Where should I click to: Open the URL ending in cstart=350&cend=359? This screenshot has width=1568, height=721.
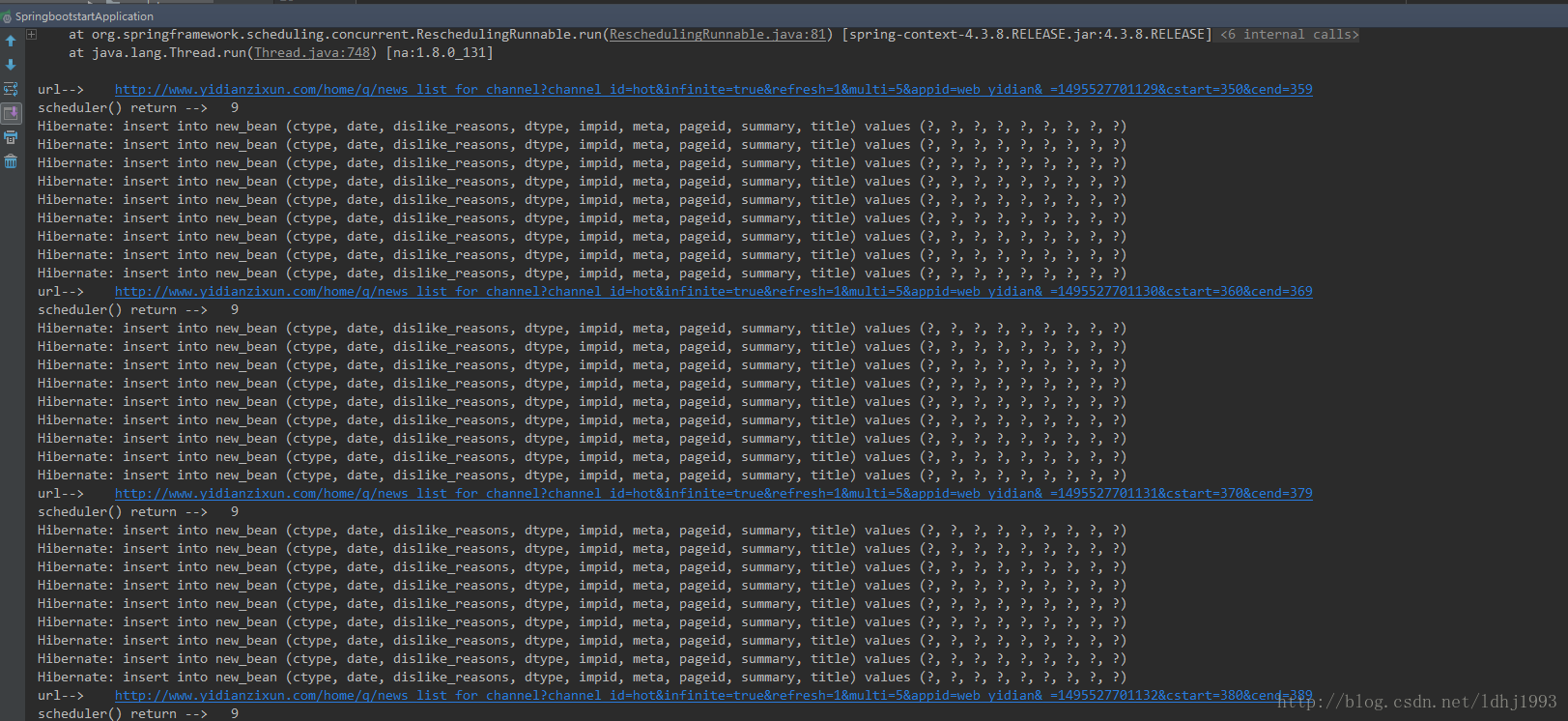[x=713, y=90]
